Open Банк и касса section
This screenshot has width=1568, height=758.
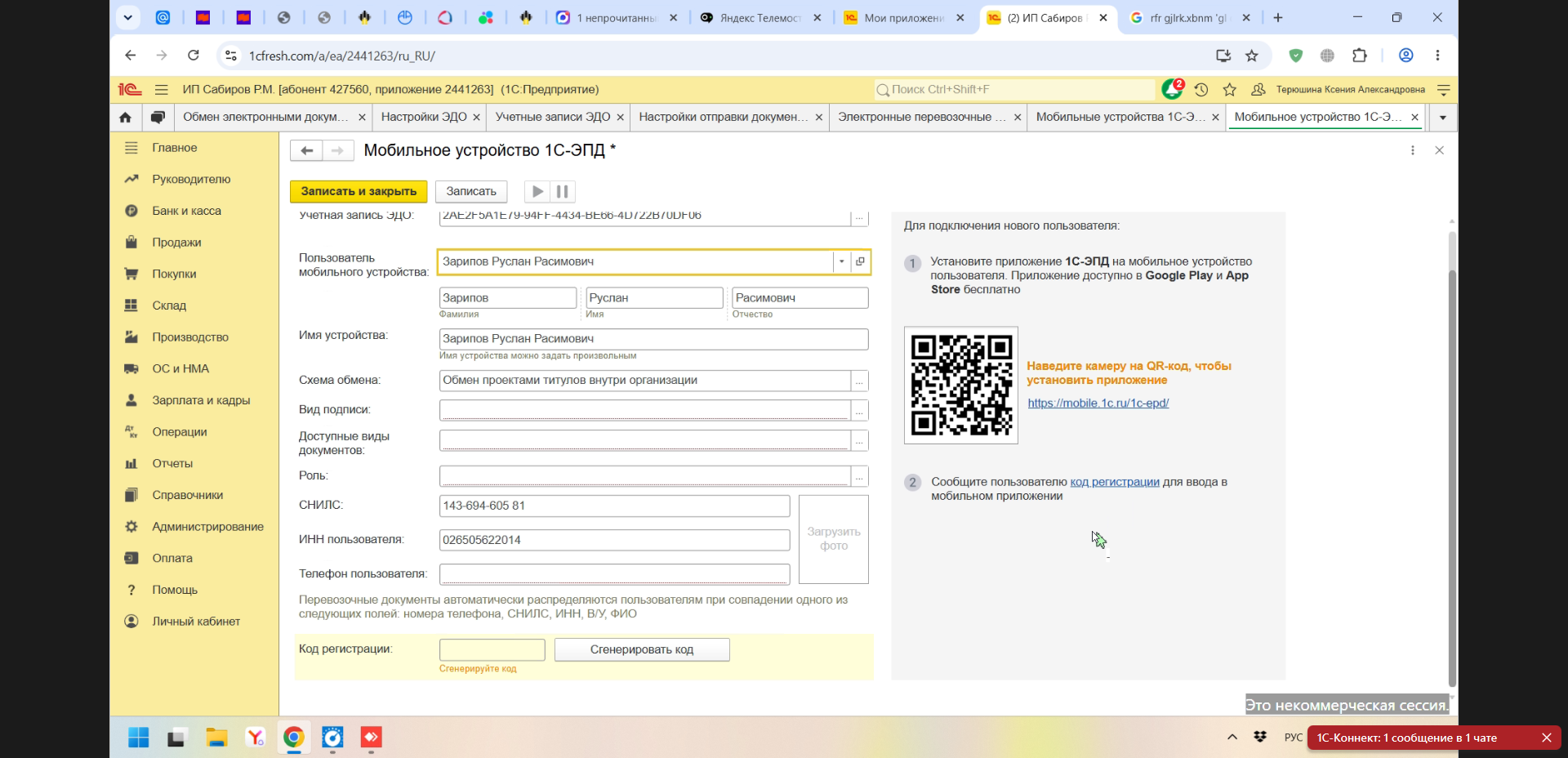pyautogui.click(x=194, y=211)
